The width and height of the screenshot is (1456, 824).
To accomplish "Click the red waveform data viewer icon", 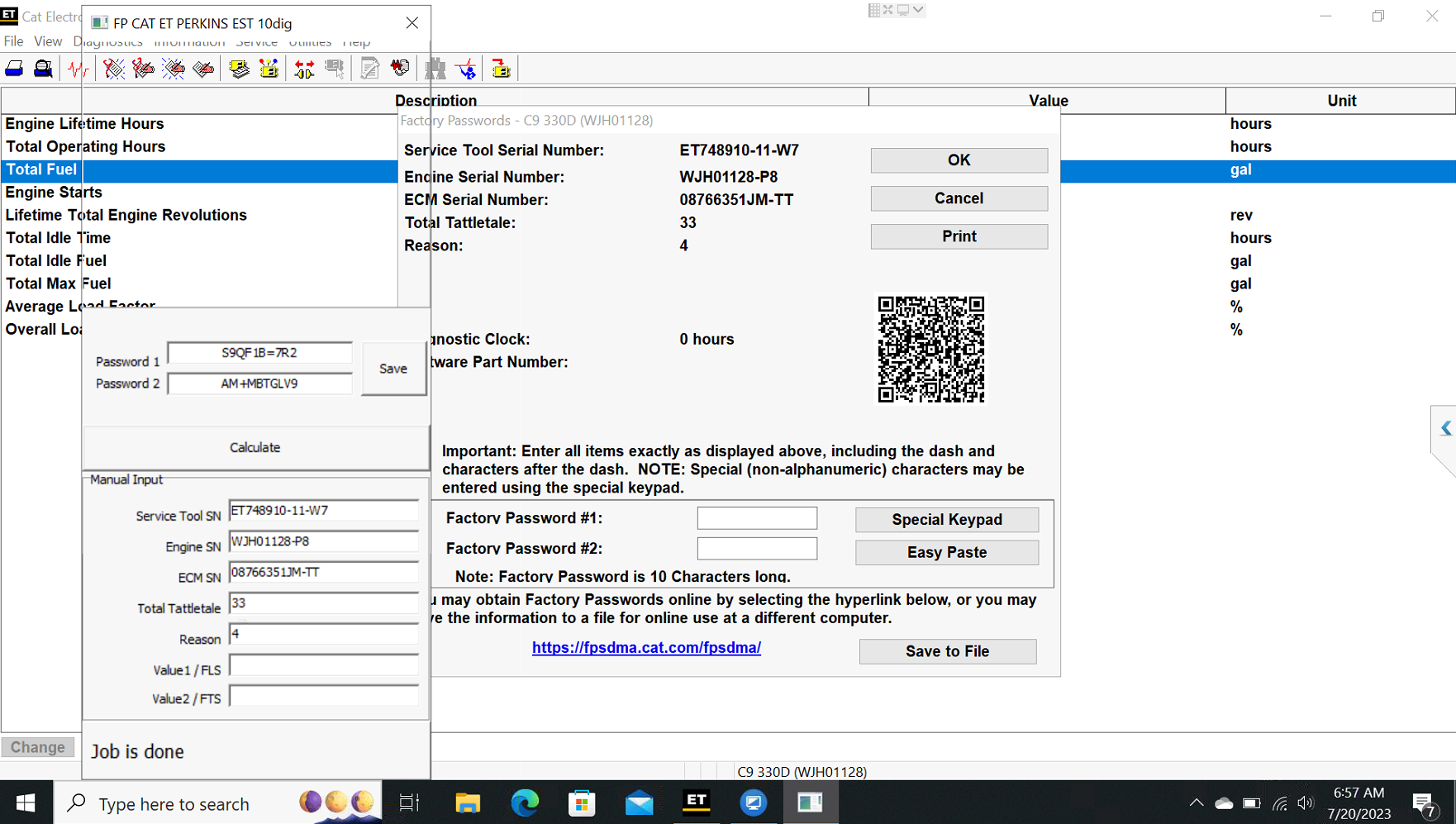I will [x=79, y=68].
